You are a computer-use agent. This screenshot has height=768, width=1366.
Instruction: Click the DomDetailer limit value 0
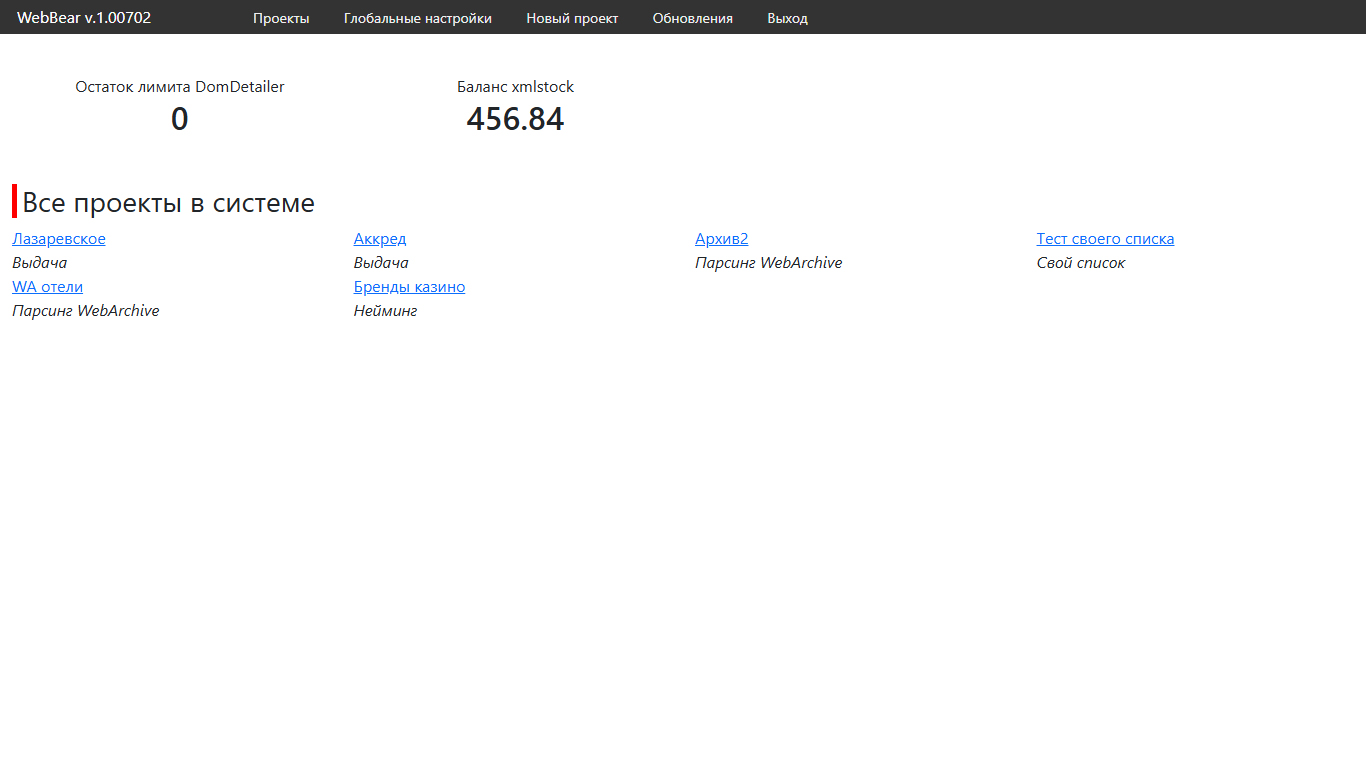(x=180, y=119)
